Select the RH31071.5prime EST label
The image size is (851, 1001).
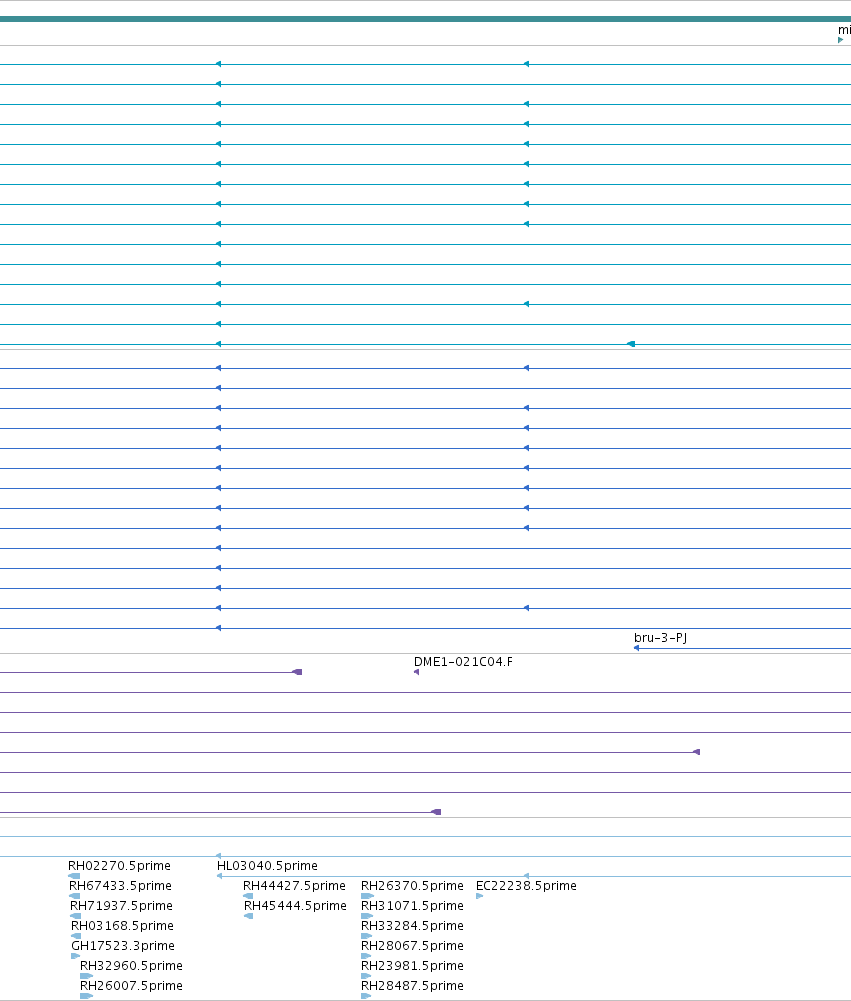[412, 905]
